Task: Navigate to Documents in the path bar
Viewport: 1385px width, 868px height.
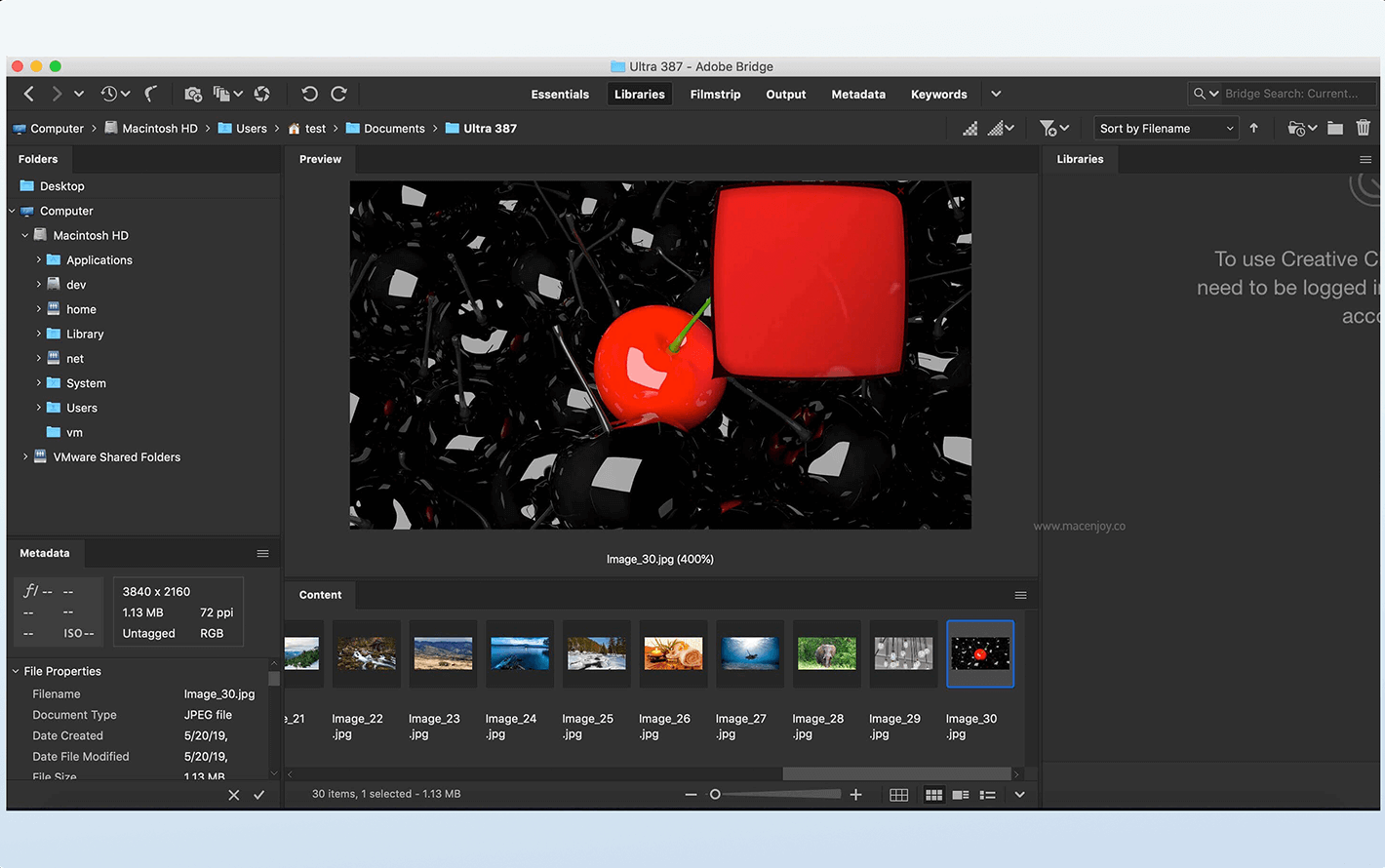Action: pyautogui.click(x=394, y=129)
